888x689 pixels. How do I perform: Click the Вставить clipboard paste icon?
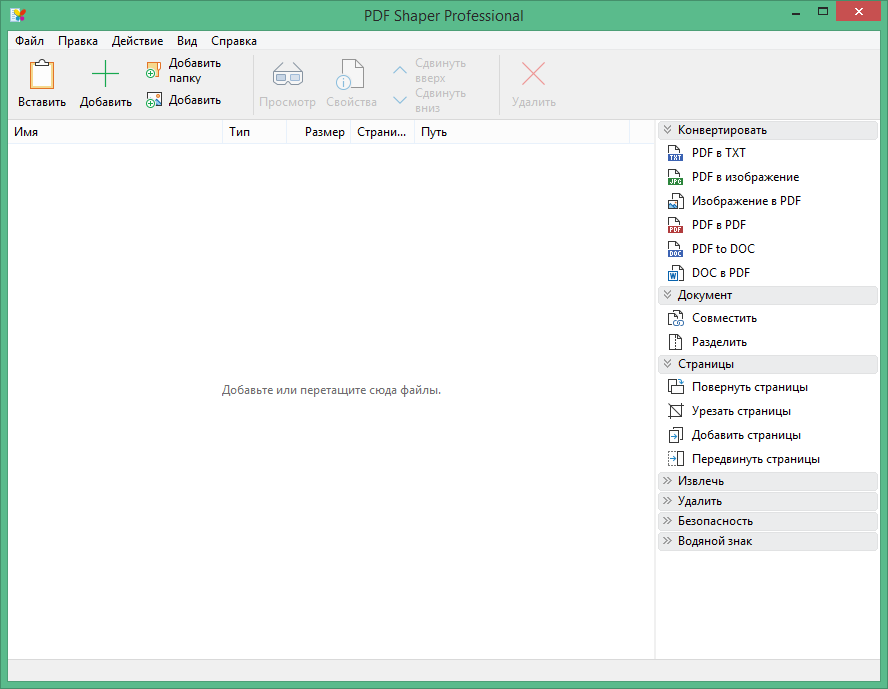point(42,74)
